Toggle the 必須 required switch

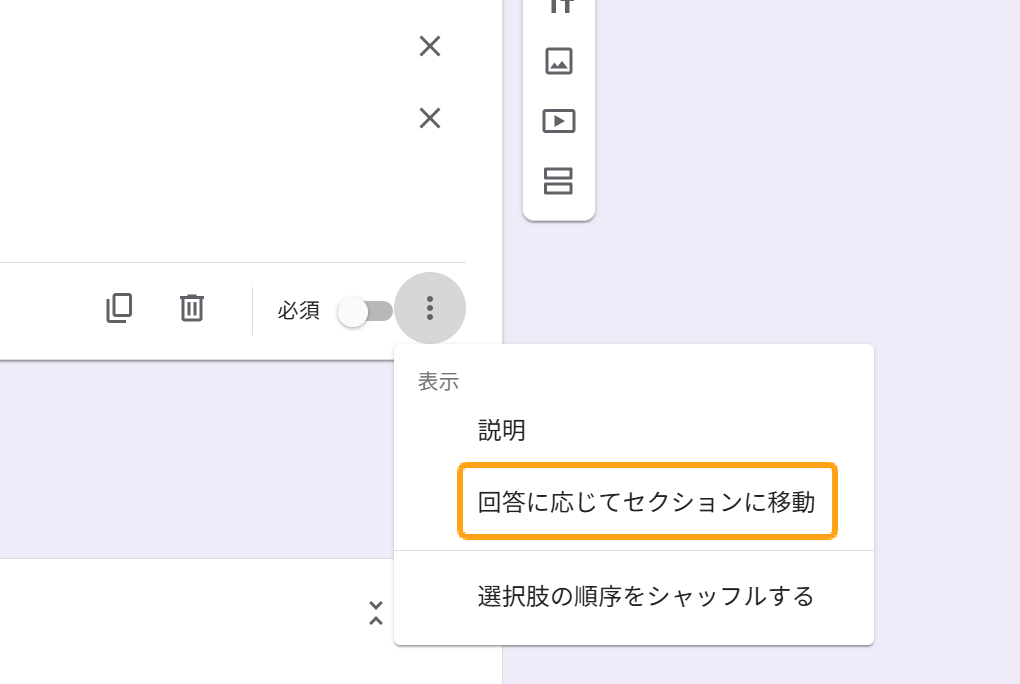point(365,311)
